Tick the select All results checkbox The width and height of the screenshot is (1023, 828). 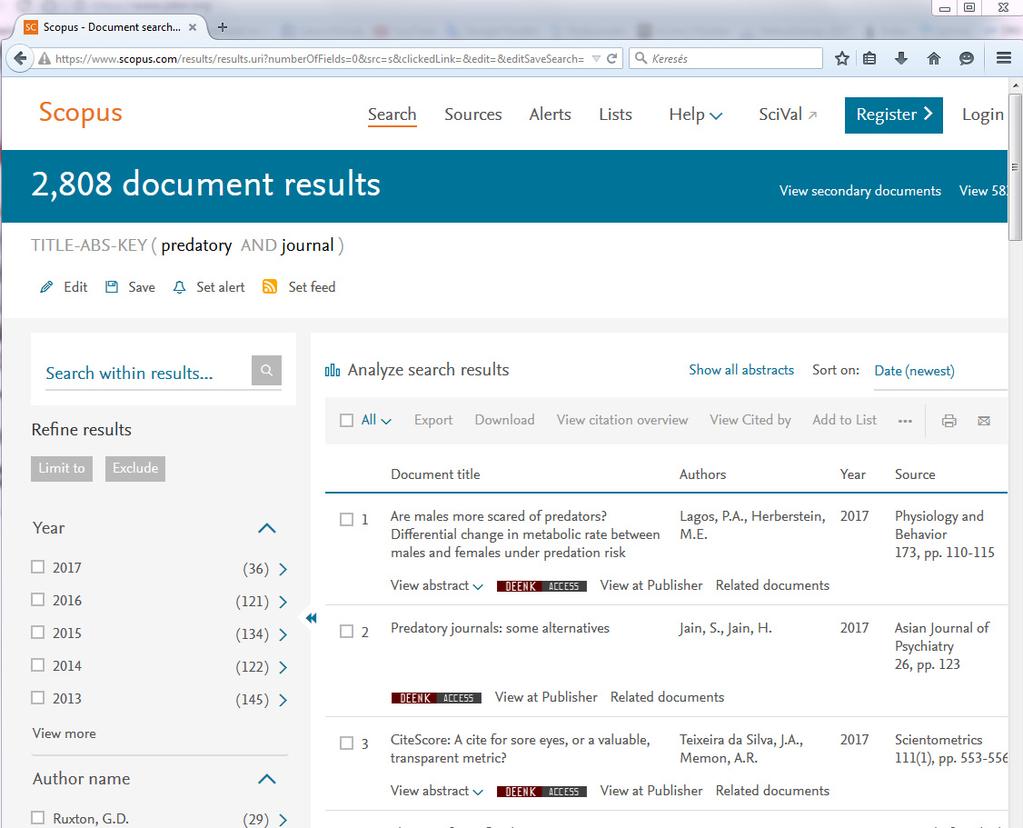pos(346,420)
